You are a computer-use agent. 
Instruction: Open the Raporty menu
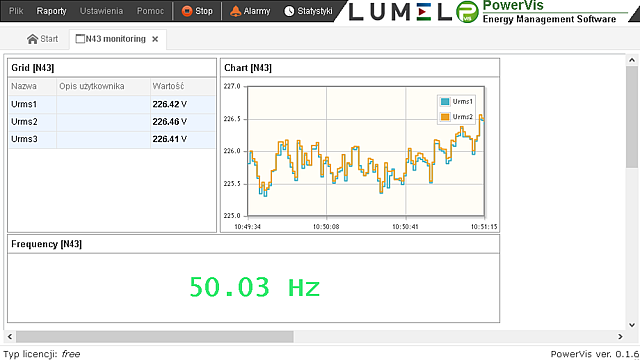click(51, 11)
